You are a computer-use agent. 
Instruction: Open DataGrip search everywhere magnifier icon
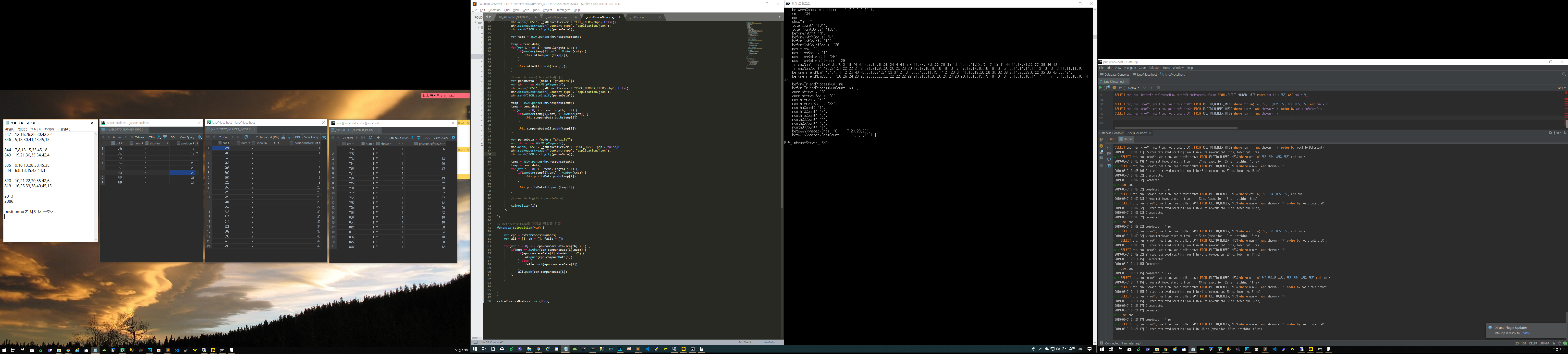click(x=1564, y=74)
